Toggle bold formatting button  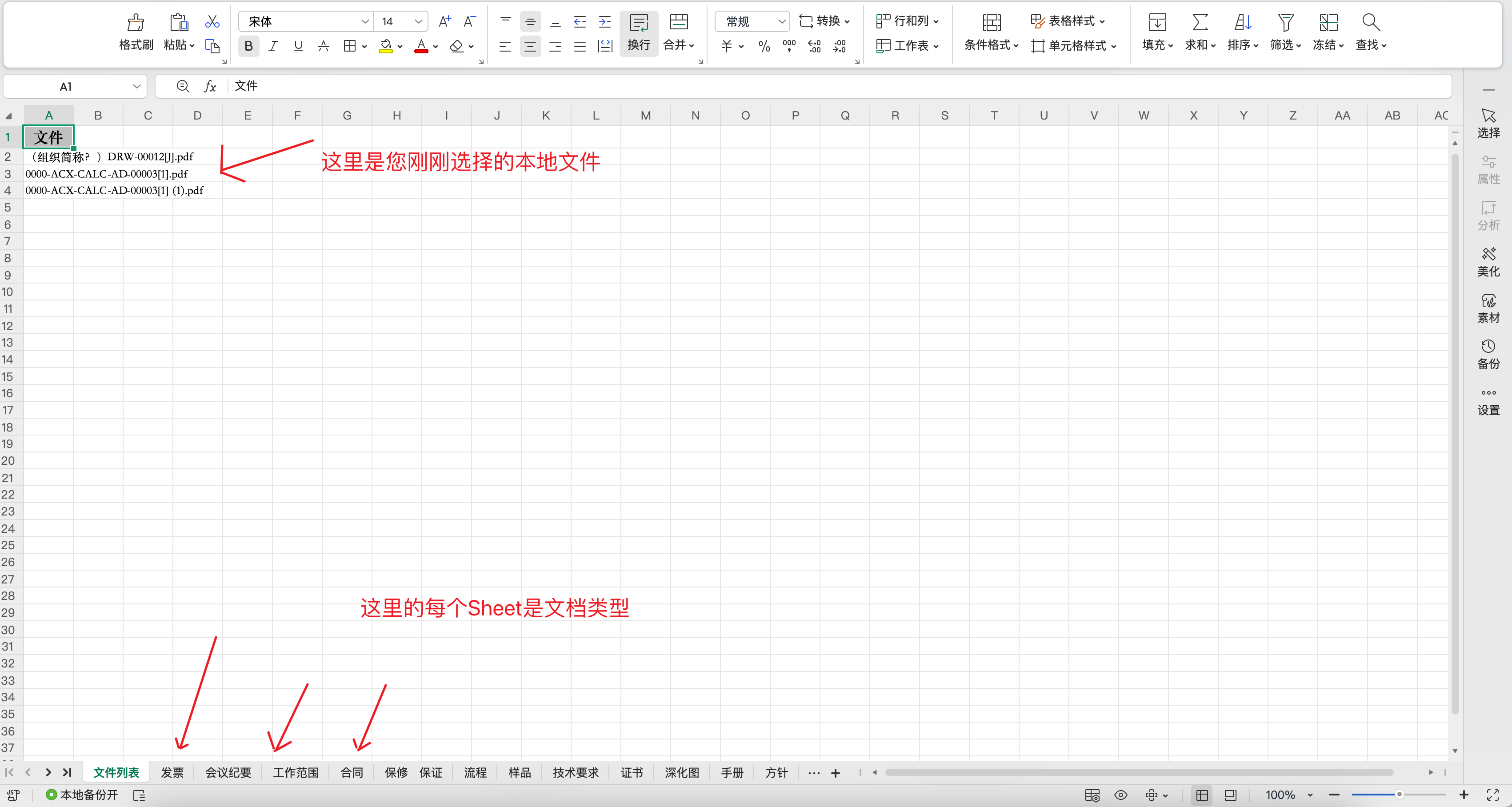(x=248, y=46)
